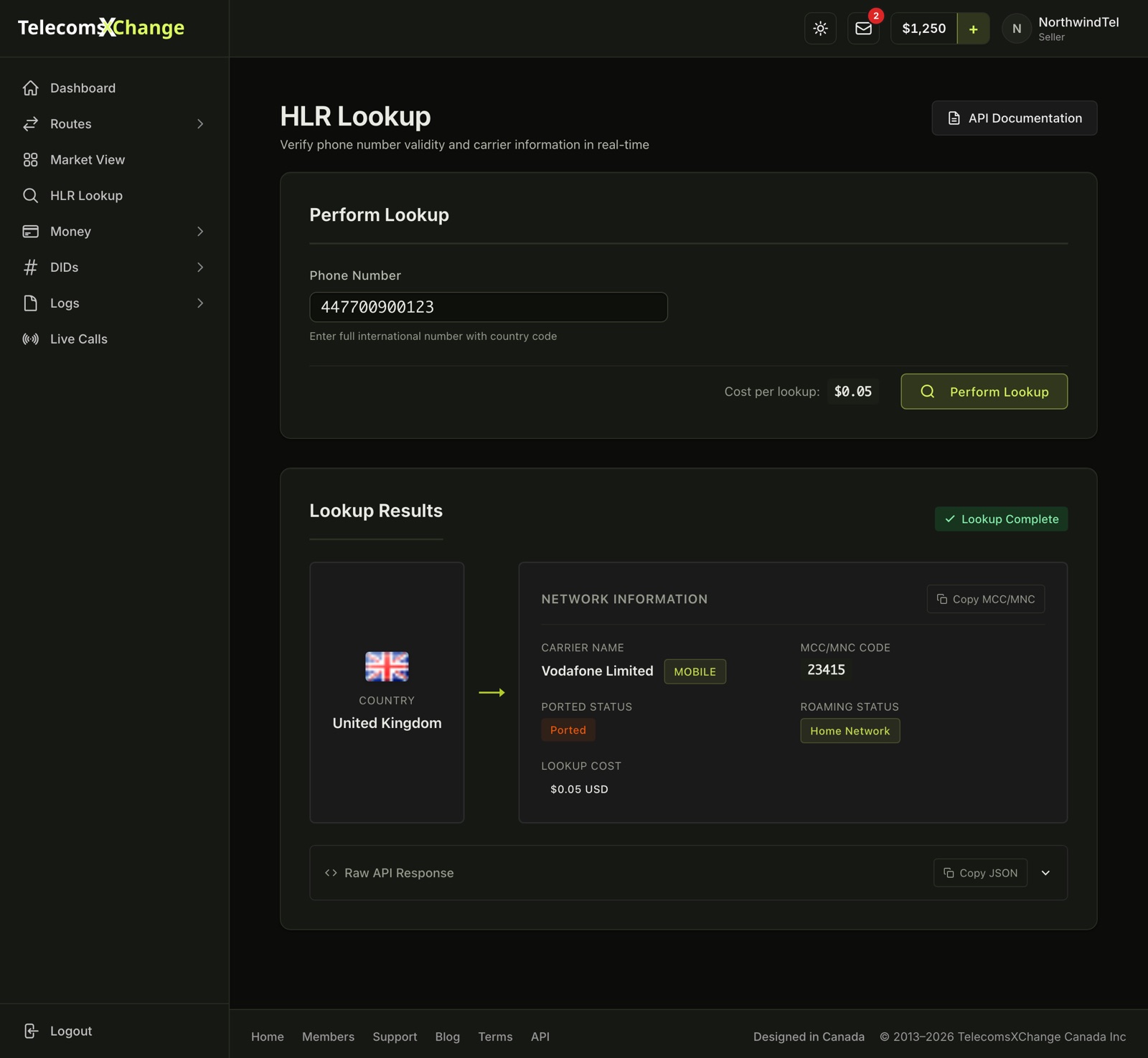Screen dimensions: 1148x1058
Task: Copy the MCC/MNC code
Action: (986, 599)
